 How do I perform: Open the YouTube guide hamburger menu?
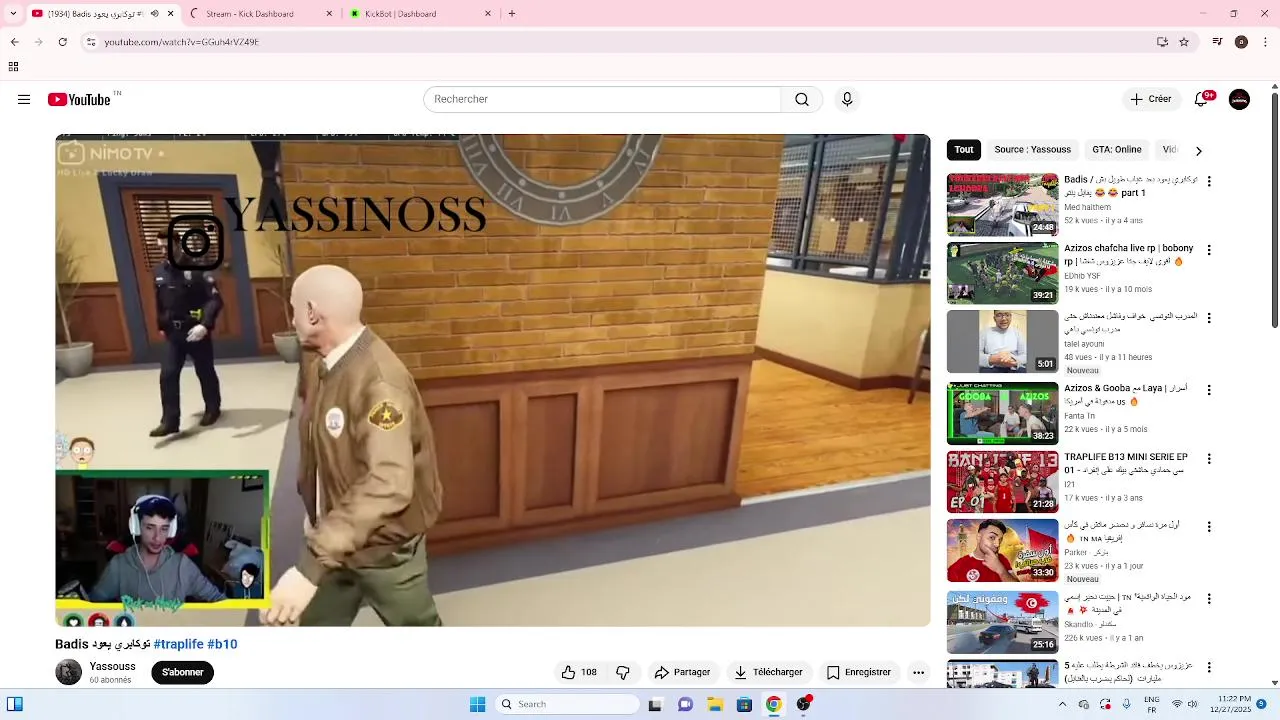[x=24, y=99]
